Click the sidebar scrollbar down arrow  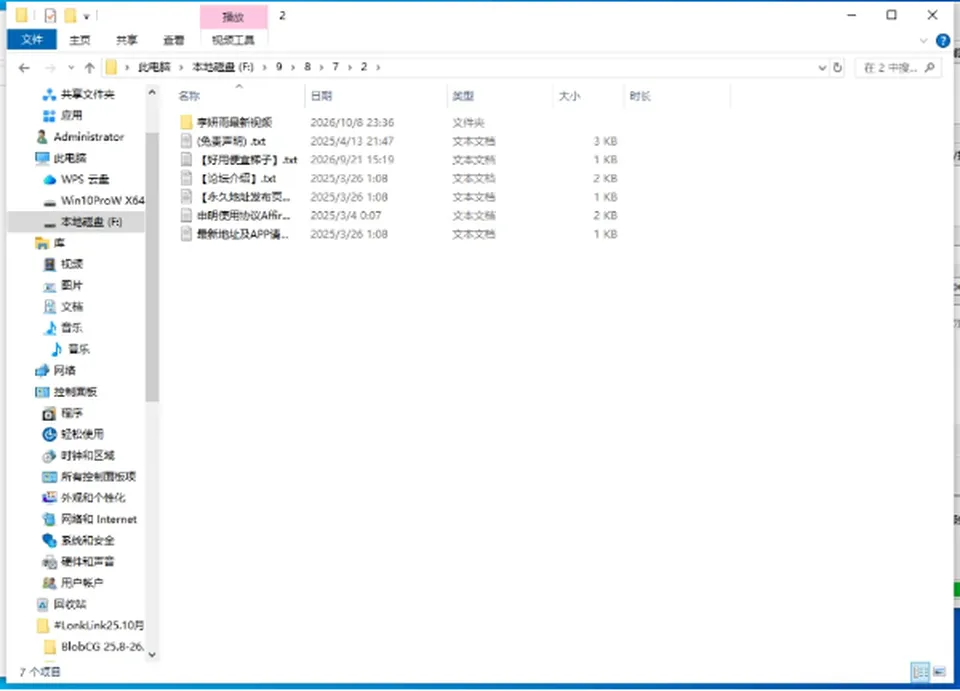coord(152,654)
